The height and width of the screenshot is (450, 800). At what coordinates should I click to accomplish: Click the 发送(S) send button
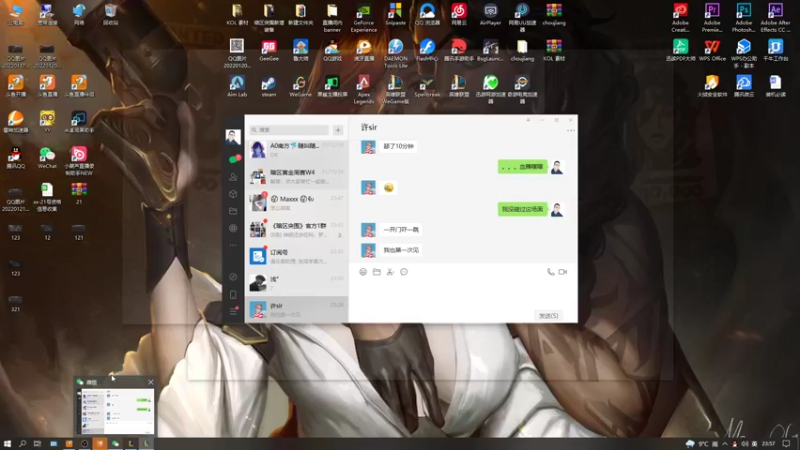coord(548,315)
